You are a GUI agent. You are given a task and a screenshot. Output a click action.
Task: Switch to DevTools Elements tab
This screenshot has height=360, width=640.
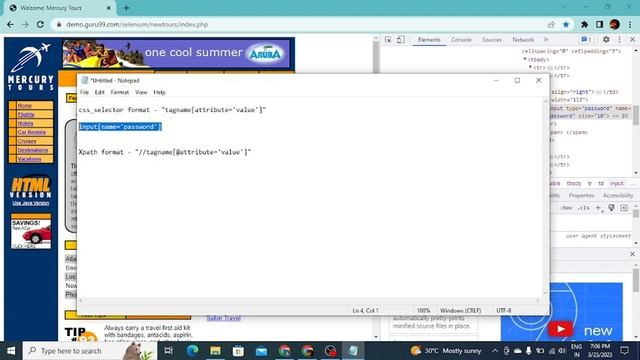pos(429,40)
